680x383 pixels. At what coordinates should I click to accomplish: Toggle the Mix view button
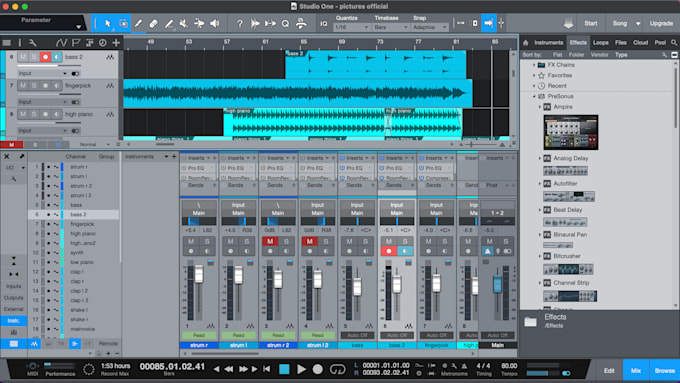tap(635, 370)
